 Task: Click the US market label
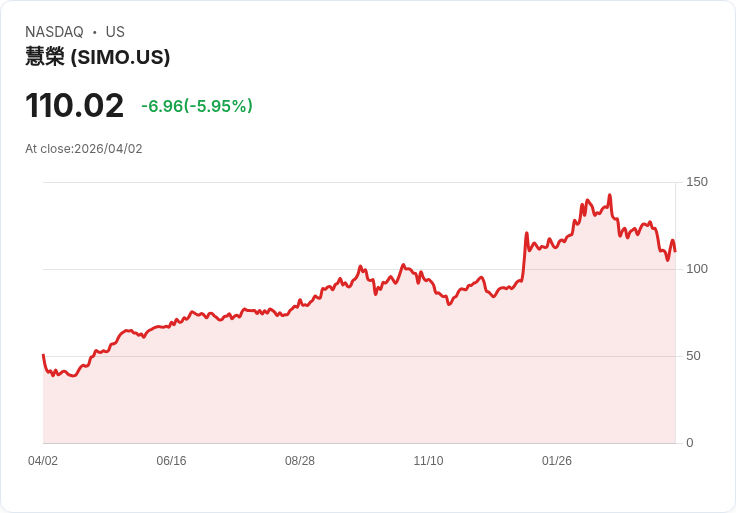click(115, 32)
